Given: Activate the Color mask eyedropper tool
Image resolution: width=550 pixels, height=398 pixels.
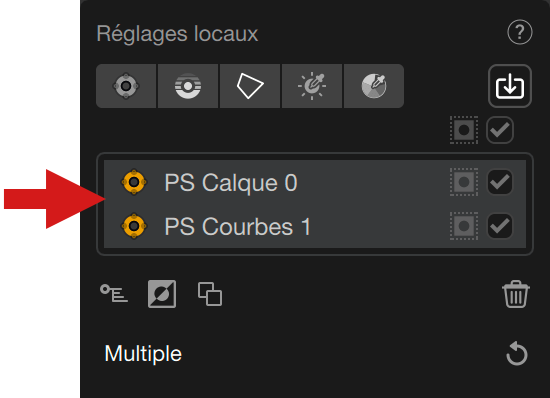Looking at the screenshot, I should coord(374,86).
